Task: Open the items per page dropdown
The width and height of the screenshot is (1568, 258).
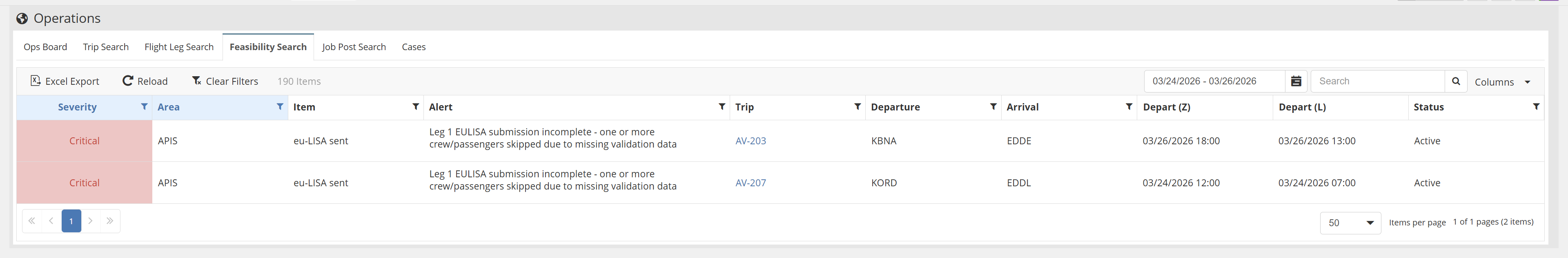Action: (x=1350, y=223)
